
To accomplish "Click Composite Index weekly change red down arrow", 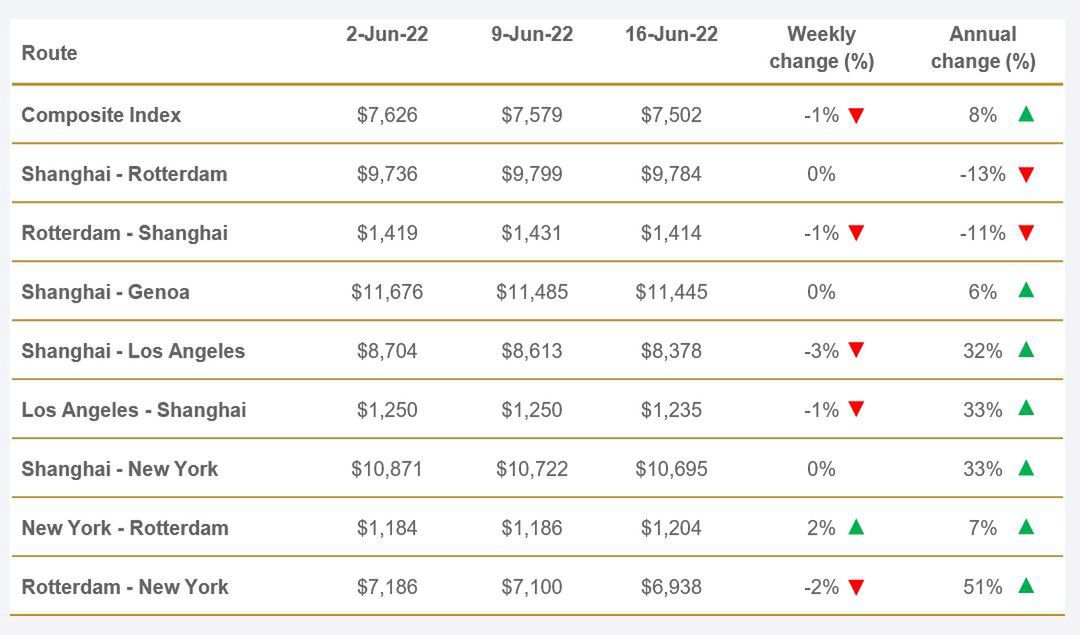I will pos(856,115).
